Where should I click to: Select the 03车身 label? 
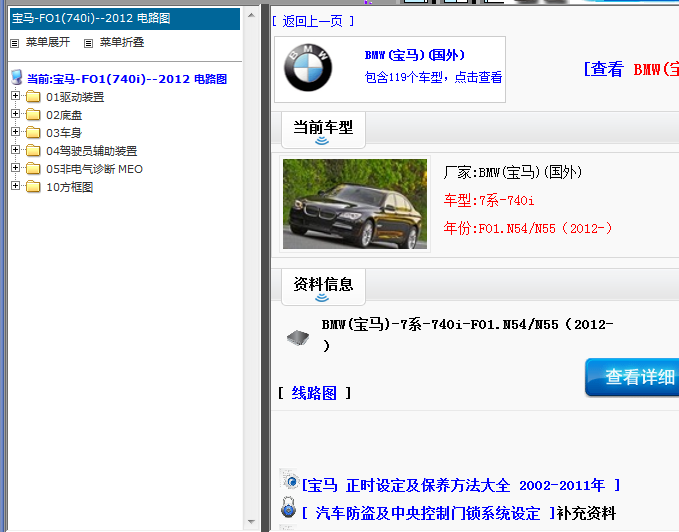click(x=64, y=133)
